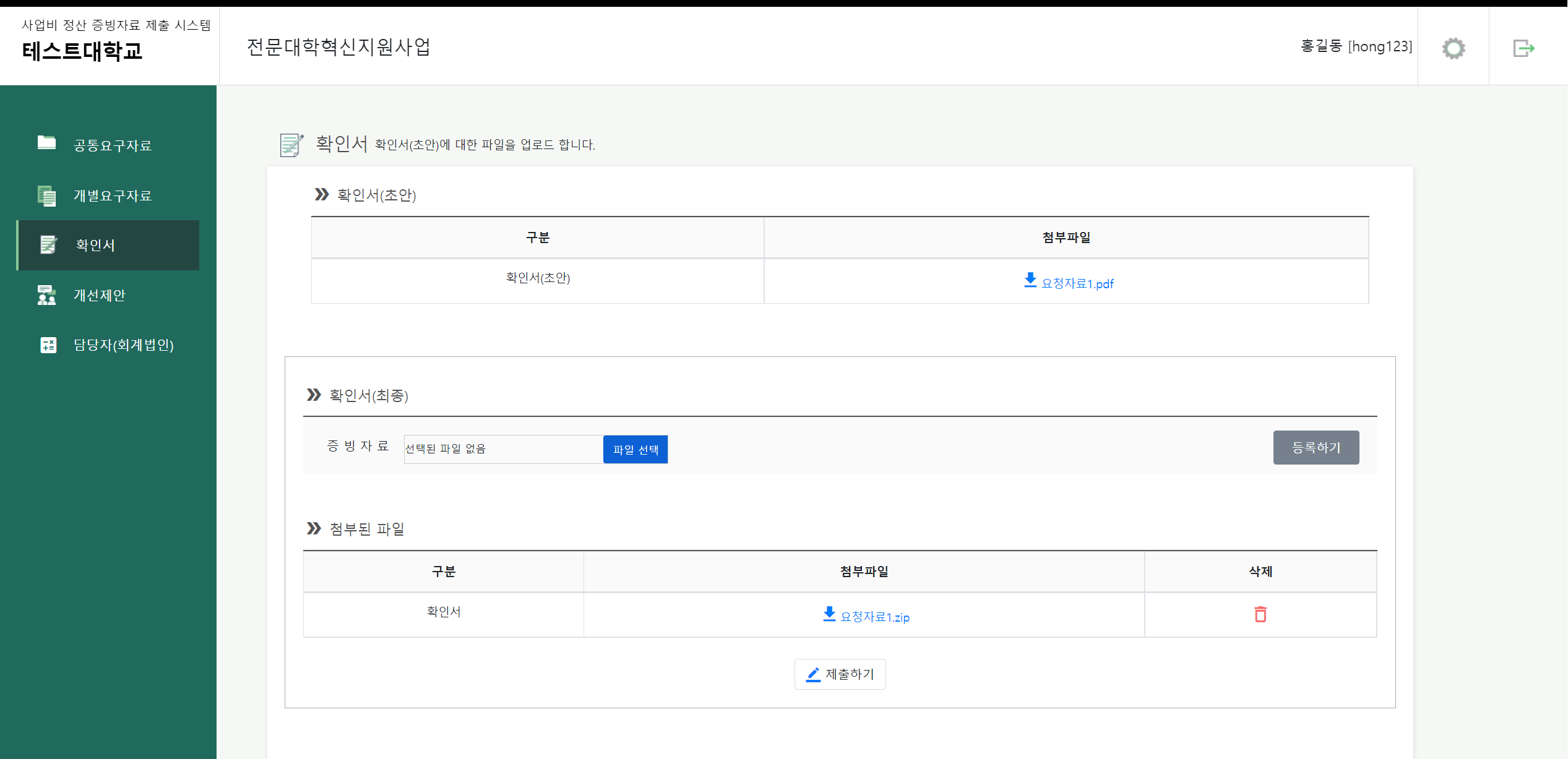
Task: Click the 공통요구자료 folder icon
Action: click(46, 143)
